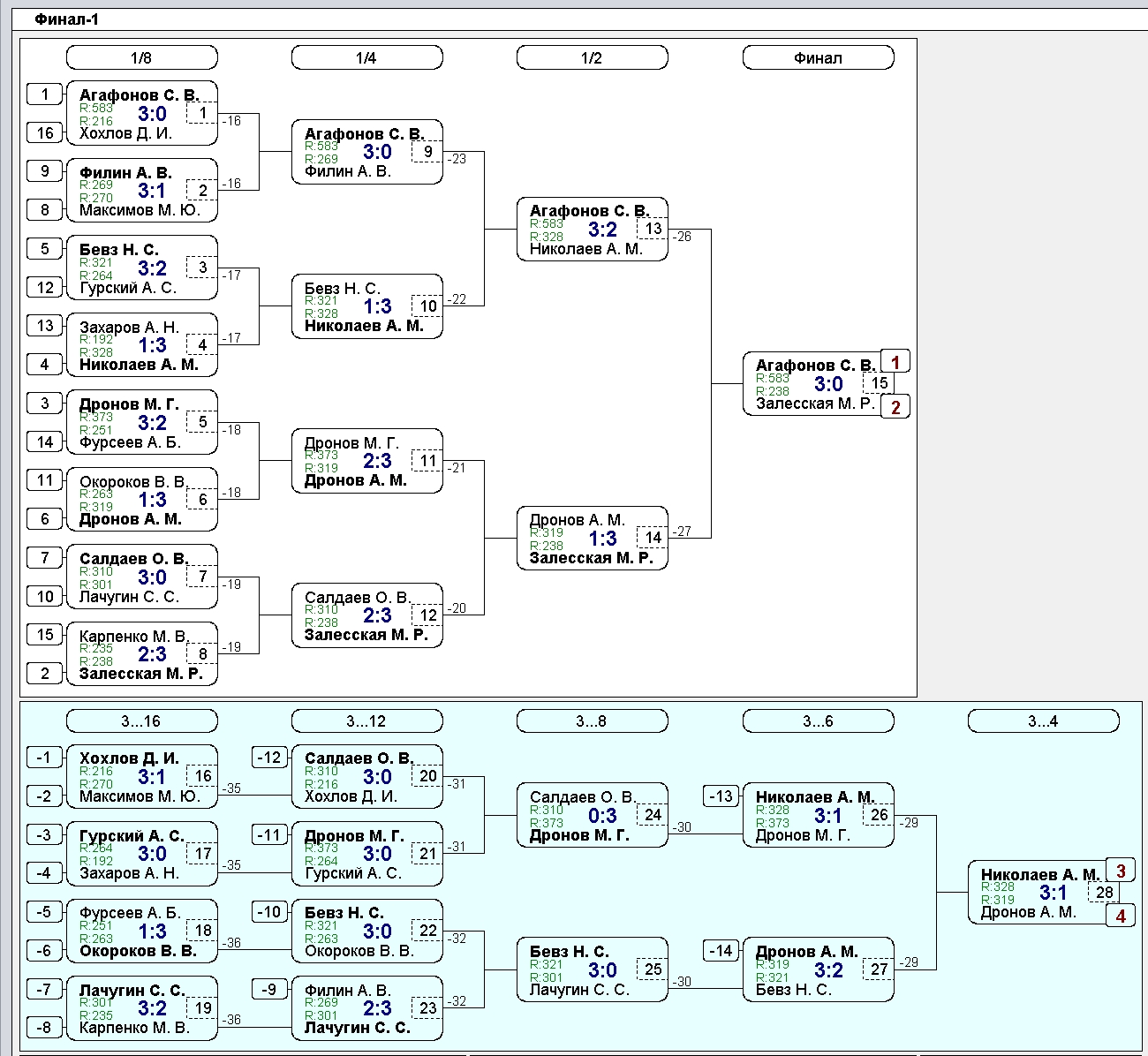Select Захаров А. Н. in 1/8 round
This screenshot has height=1056, width=1148.
(x=129, y=327)
